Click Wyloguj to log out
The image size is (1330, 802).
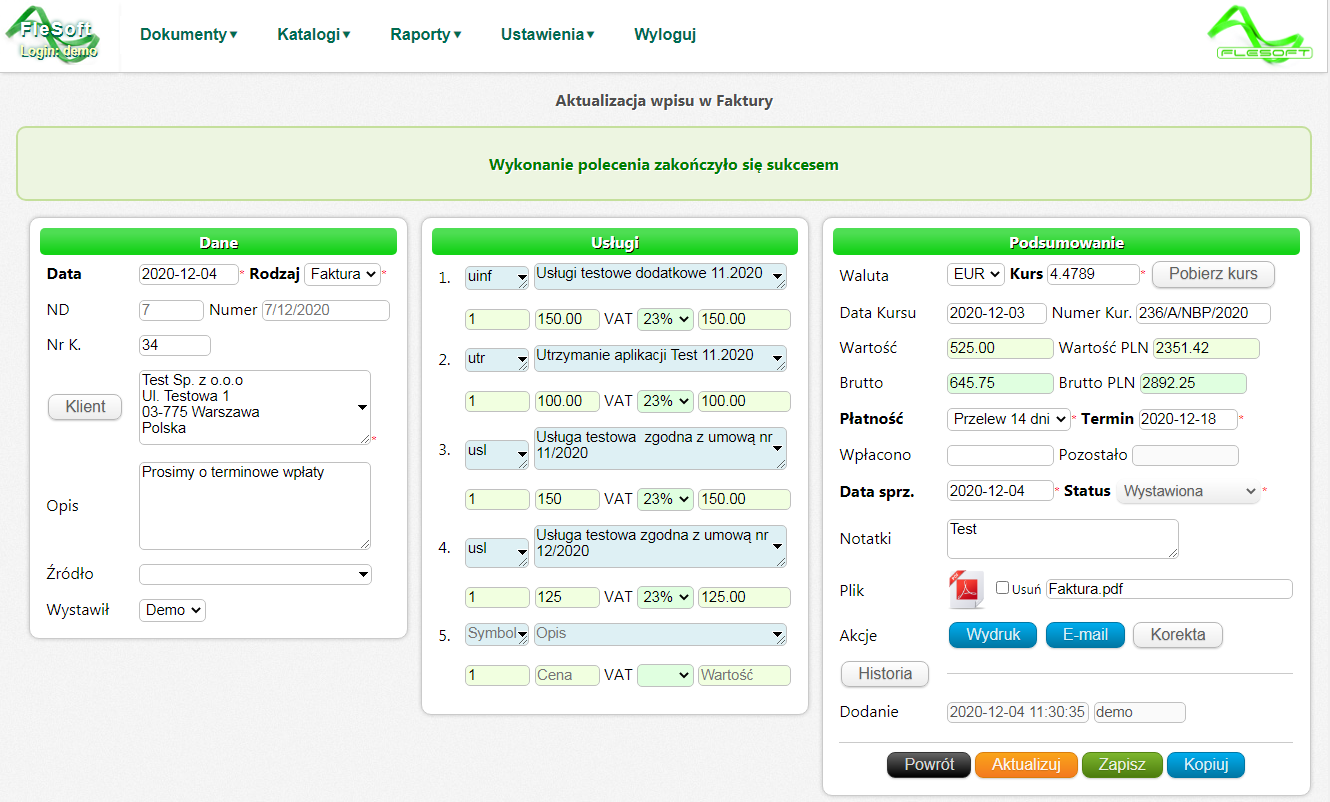click(x=665, y=34)
